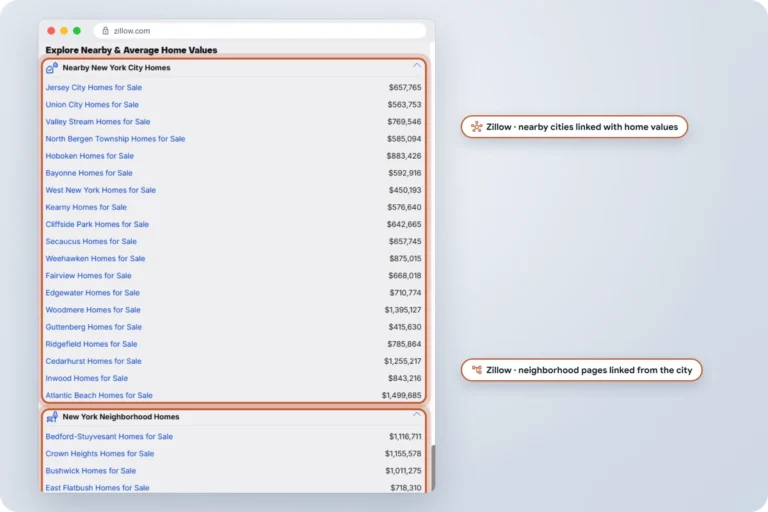Open Valley Stream Homes for Sale link
Viewport: 768px width, 512px height.
tap(98, 122)
